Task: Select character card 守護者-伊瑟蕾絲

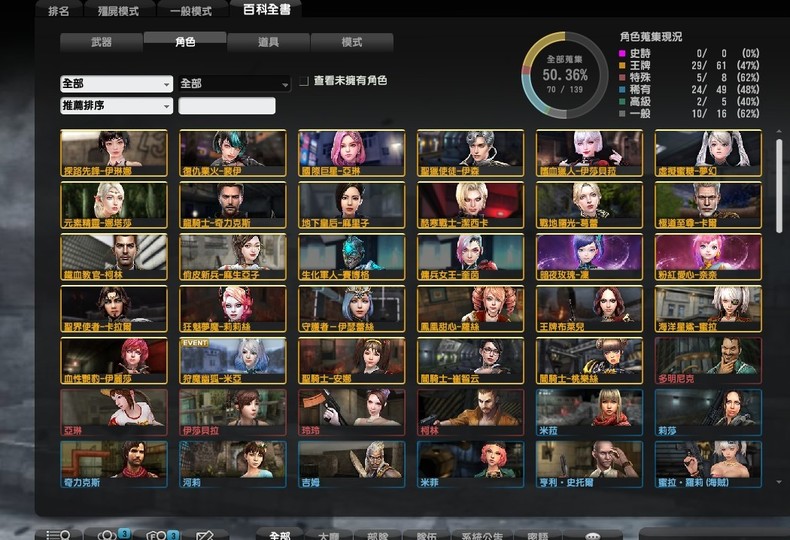Action: [352, 309]
